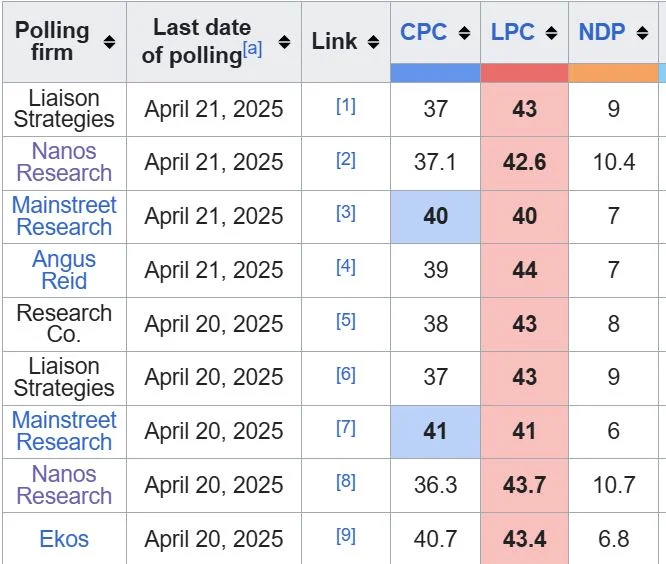Open Angus Reid polling firm page
666x564 pixels.
coord(64,270)
